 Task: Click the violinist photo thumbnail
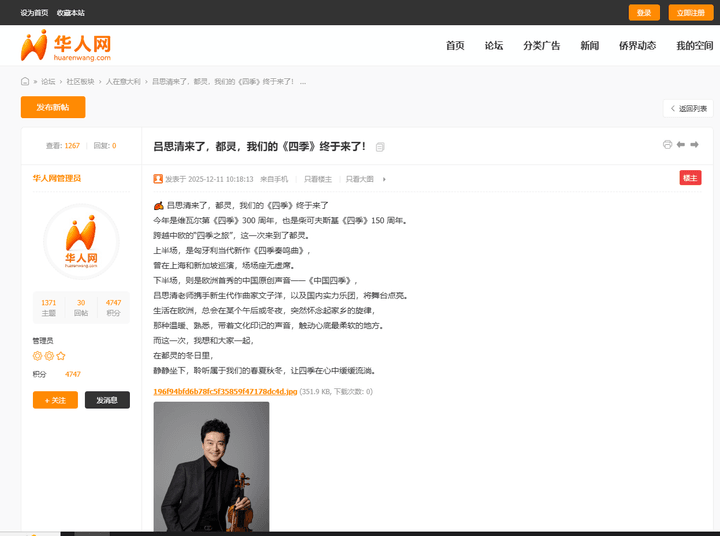(x=211, y=465)
